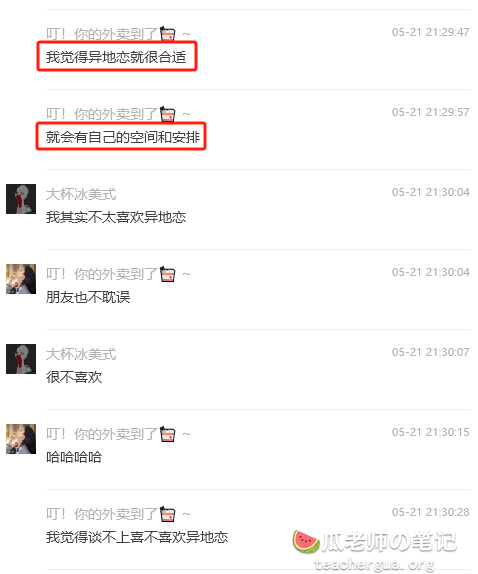Click message 我觉得谈不上喜不喜欢异地恋
Screen dimensions: 478x574
tap(137, 537)
